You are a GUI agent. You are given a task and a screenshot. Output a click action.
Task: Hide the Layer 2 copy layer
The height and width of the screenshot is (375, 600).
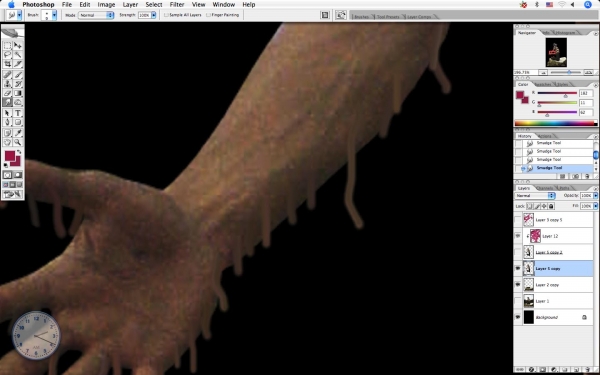(518, 285)
